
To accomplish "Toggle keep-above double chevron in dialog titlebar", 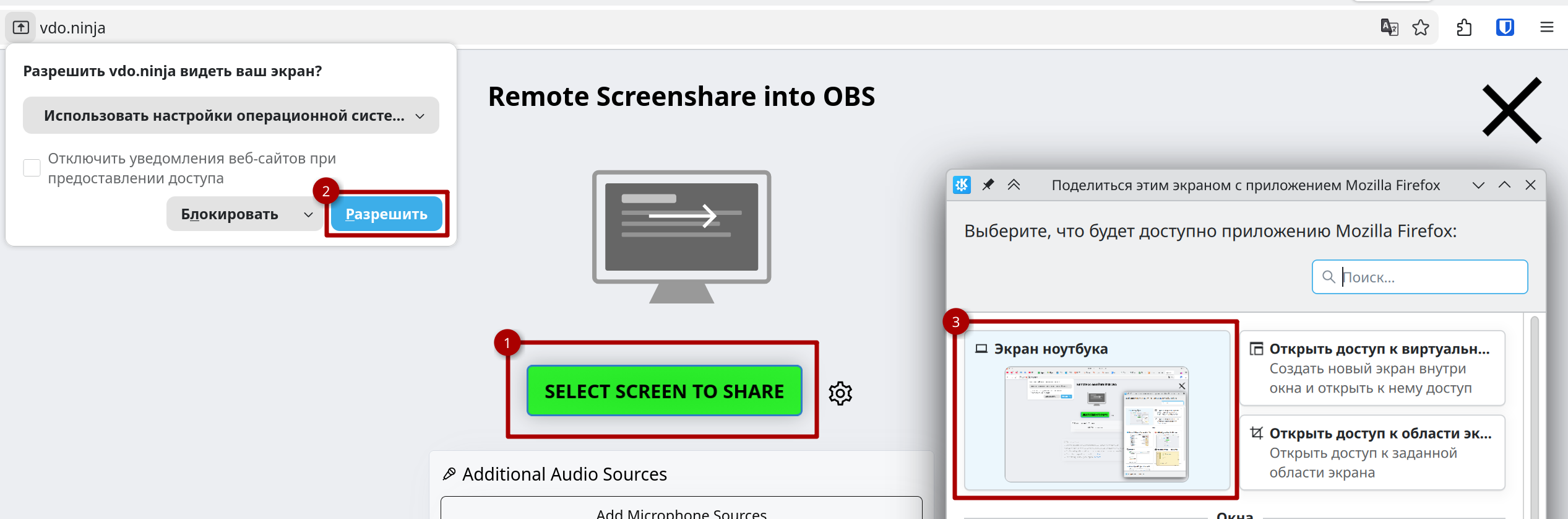I will coord(1014,185).
